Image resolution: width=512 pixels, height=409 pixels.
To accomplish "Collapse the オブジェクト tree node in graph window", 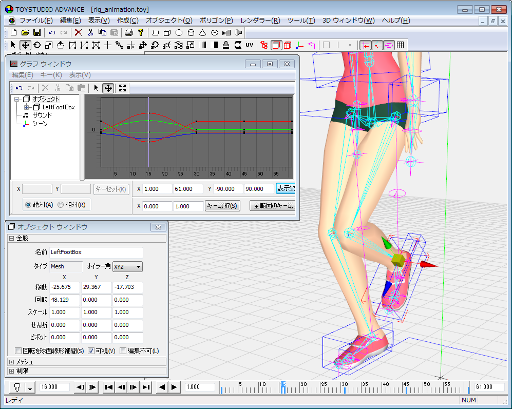I will tap(16, 99).
